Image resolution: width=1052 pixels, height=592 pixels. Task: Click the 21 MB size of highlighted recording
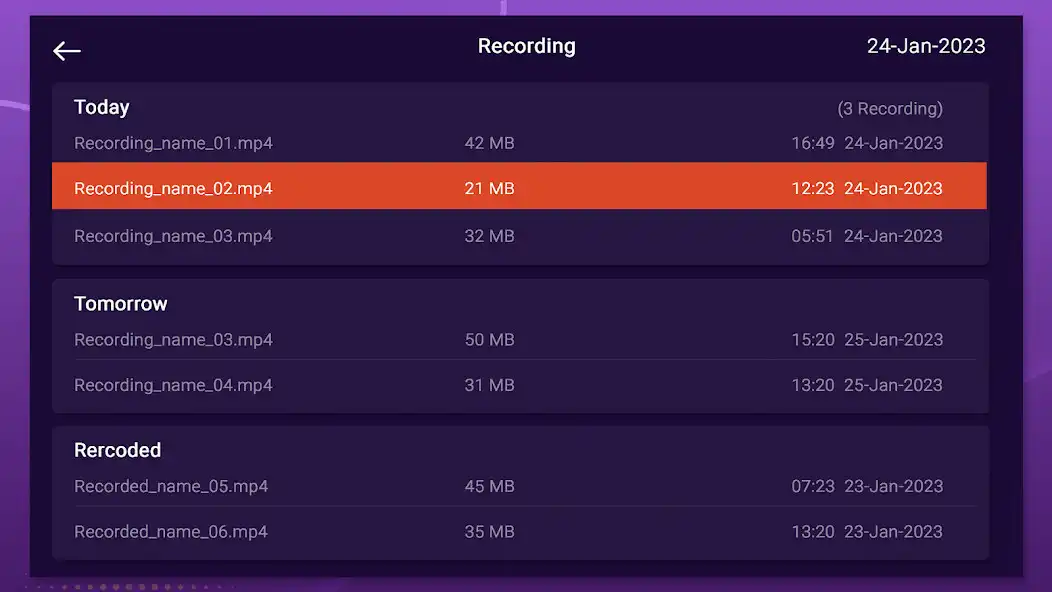pyautogui.click(x=489, y=188)
